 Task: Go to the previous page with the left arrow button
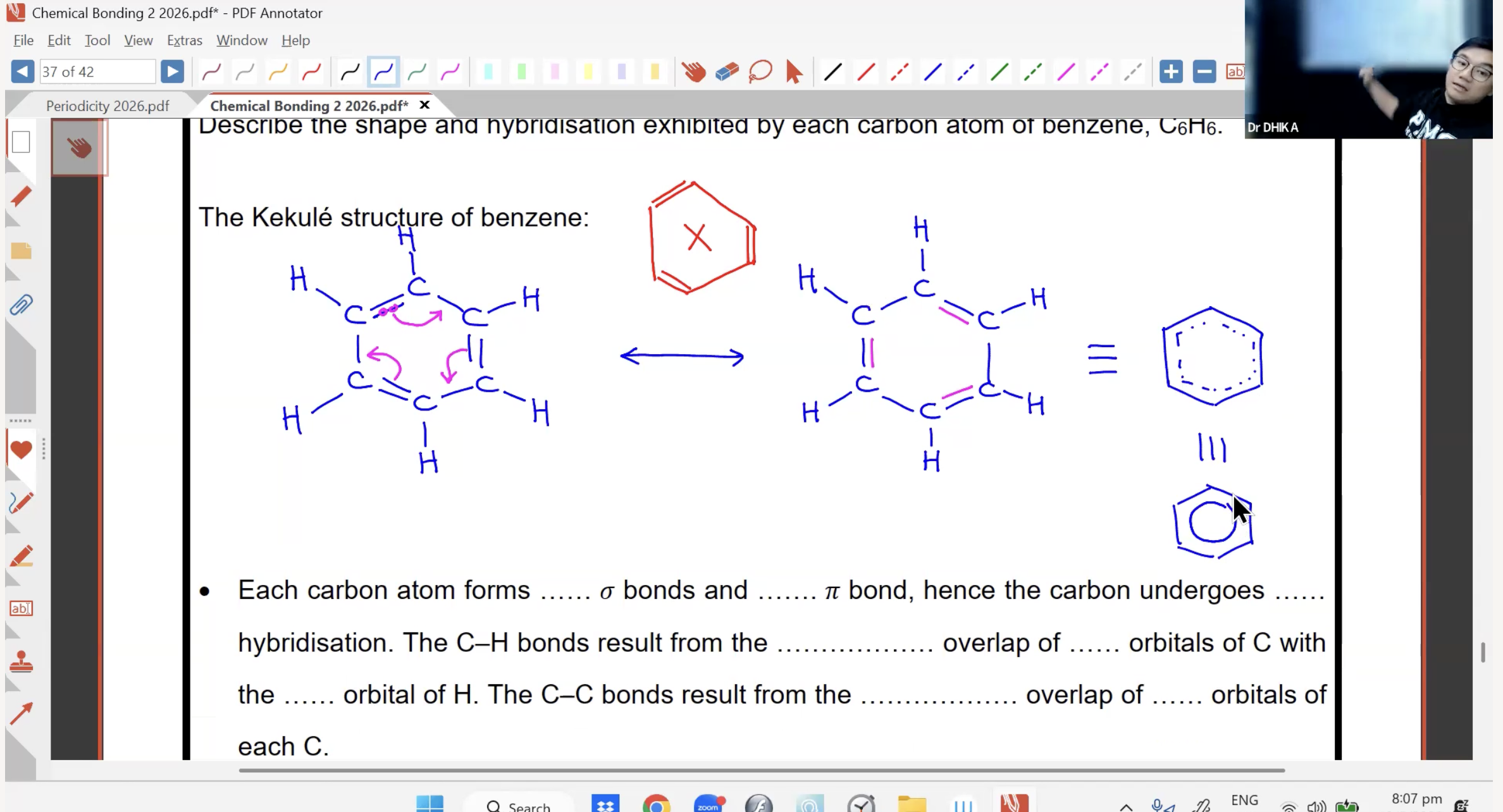click(x=23, y=71)
